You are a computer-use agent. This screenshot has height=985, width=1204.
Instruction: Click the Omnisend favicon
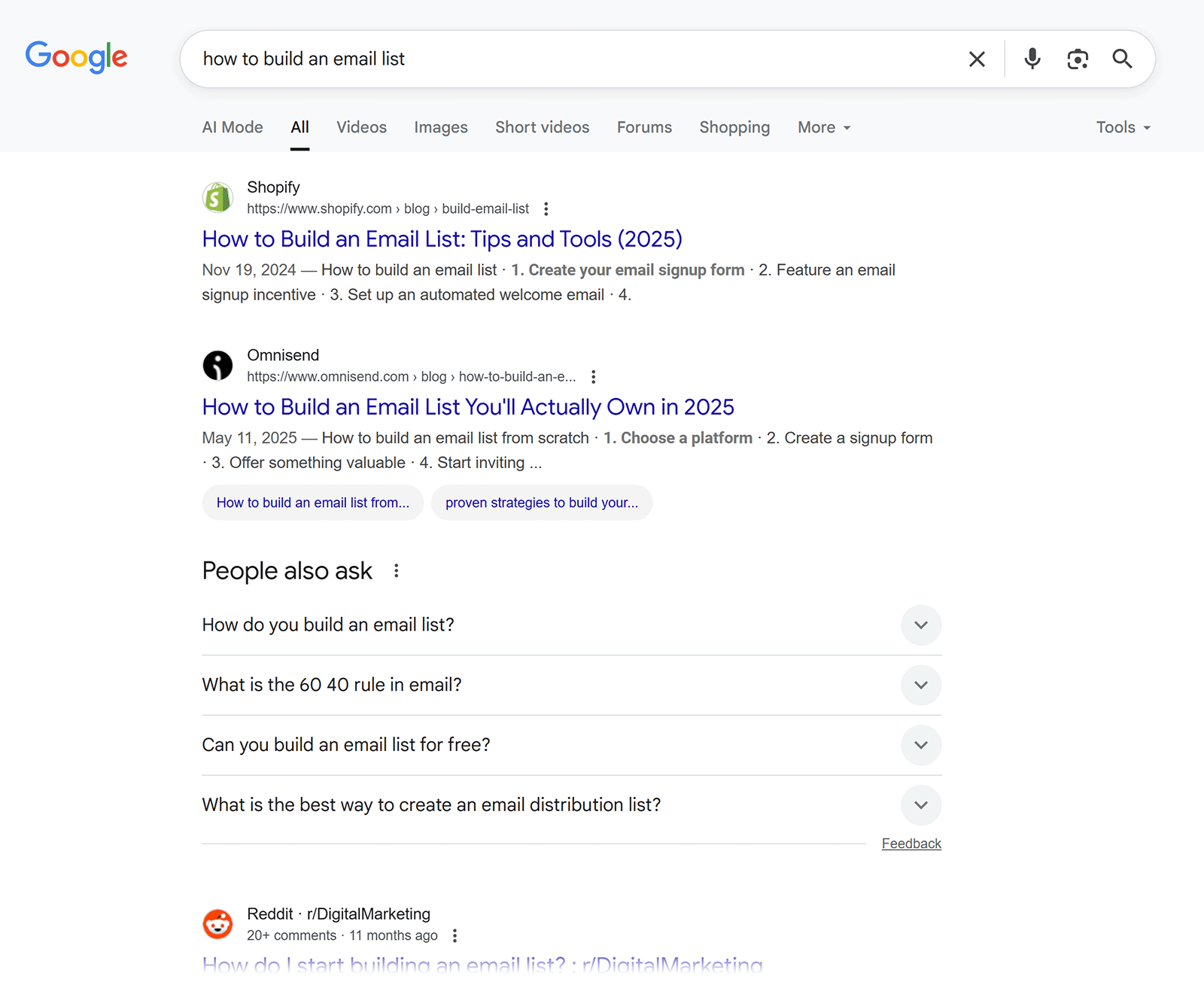(217, 365)
